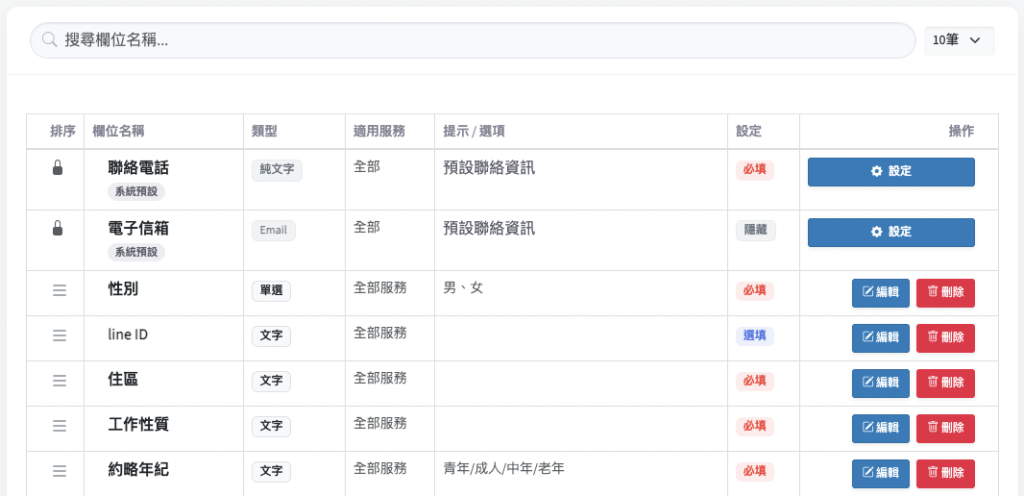Screen dimensions: 1024x496
Task: Select the 電子信箱 field name
Action: tap(138, 228)
